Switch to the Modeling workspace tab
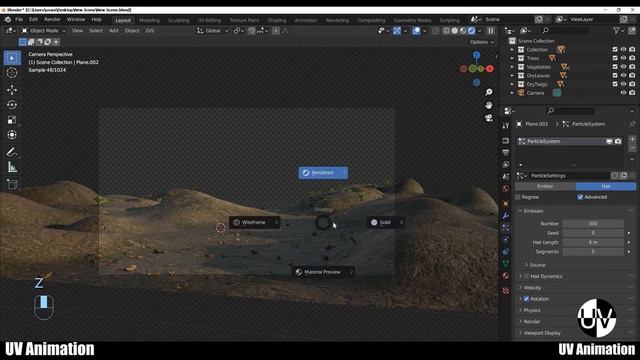640x360 pixels. pyautogui.click(x=149, y=20)
